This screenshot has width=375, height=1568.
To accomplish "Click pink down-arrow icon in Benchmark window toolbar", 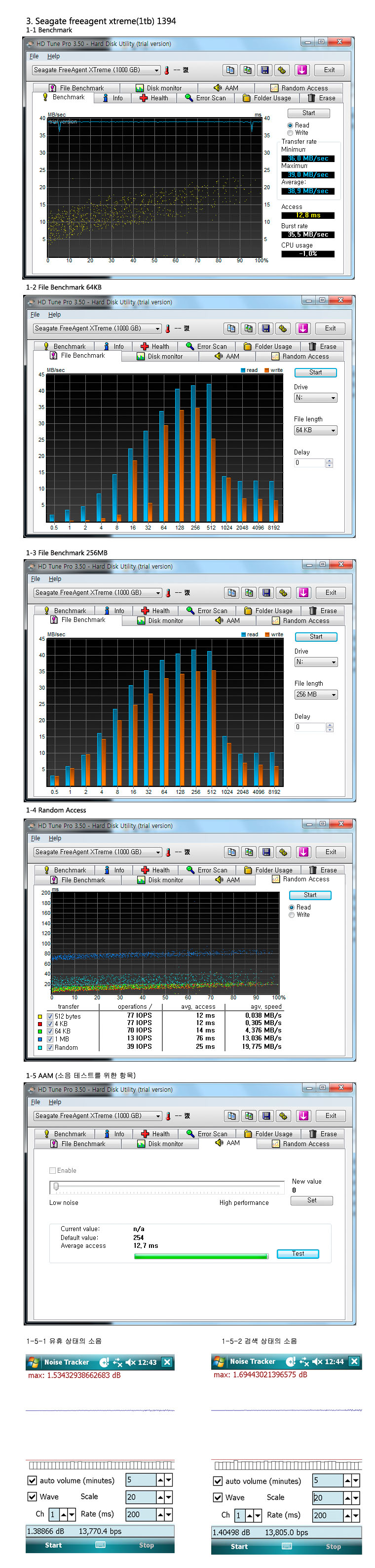I will (302, 70).
